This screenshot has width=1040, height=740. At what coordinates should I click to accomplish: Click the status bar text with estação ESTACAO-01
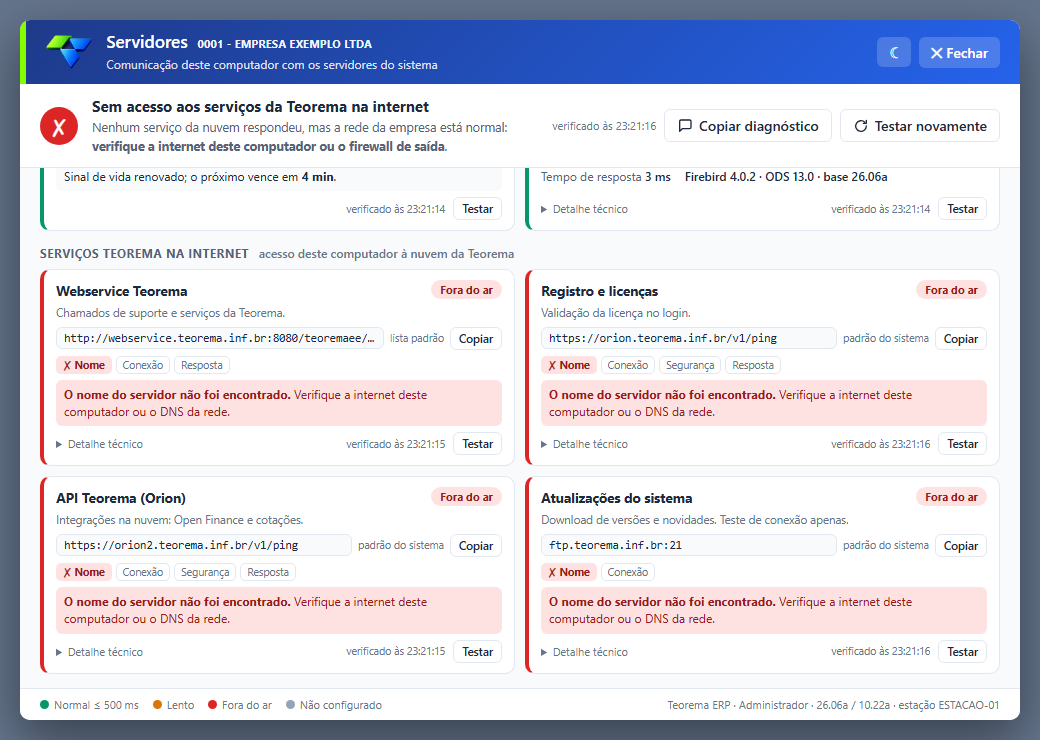tap(833, 705)
